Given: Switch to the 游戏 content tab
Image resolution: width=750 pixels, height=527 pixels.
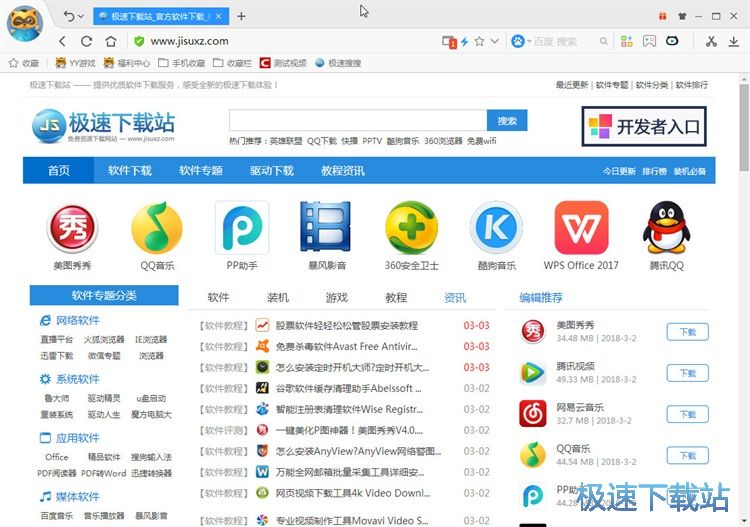Looking at the screenshot, I should 336,297.
